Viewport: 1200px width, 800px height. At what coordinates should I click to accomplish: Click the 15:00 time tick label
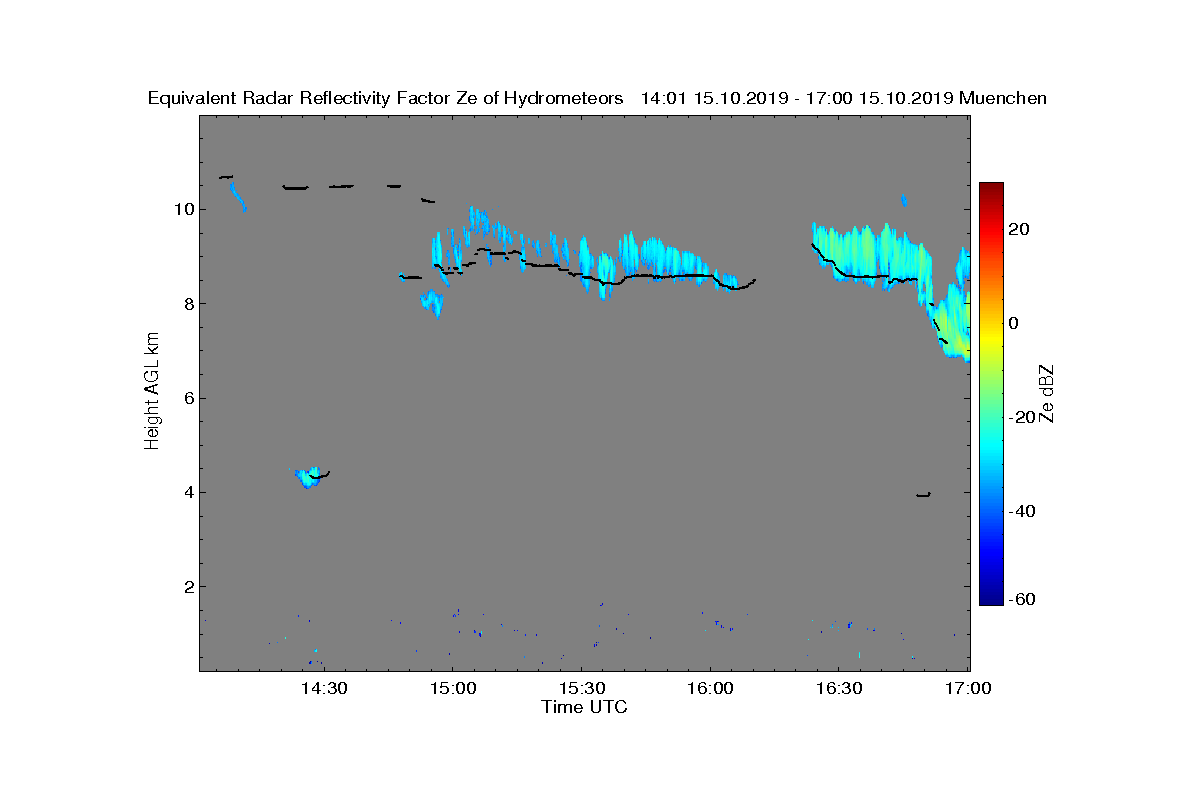coord(451,689)
